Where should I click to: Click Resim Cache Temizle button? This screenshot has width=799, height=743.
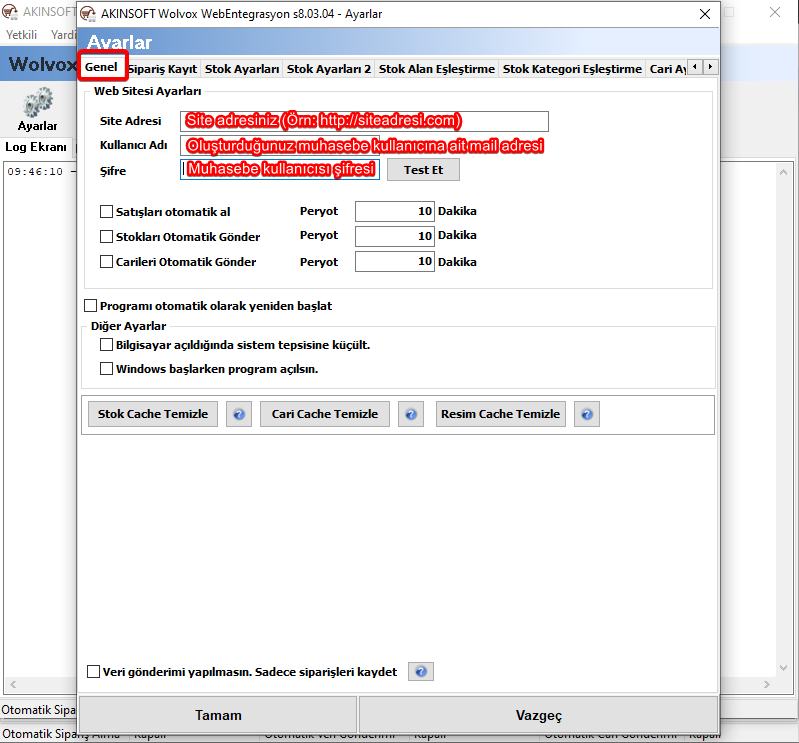pyautogui.click(x=500, y=414)
